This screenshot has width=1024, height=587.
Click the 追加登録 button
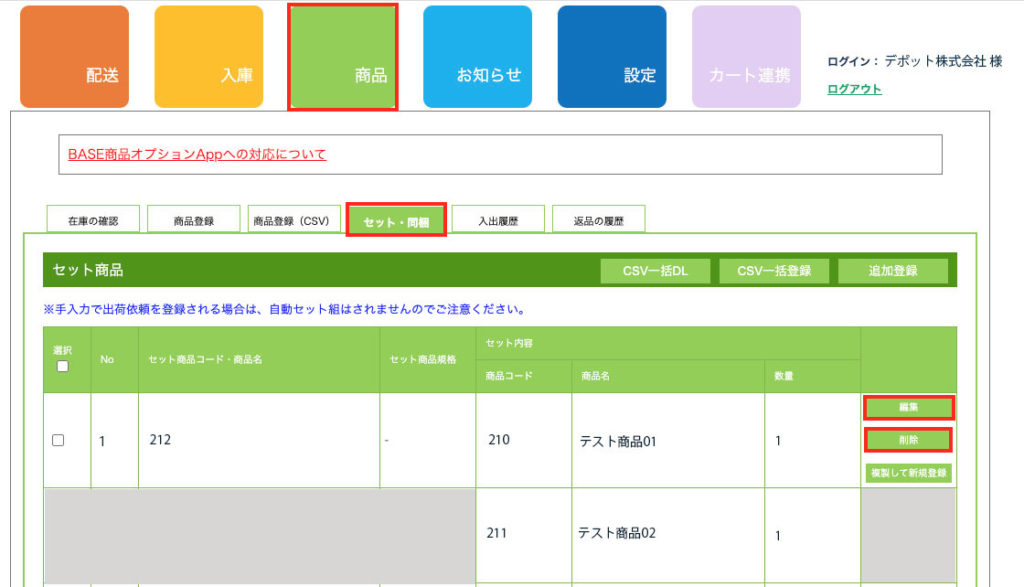pyautogui.click(x=892, y=271)
